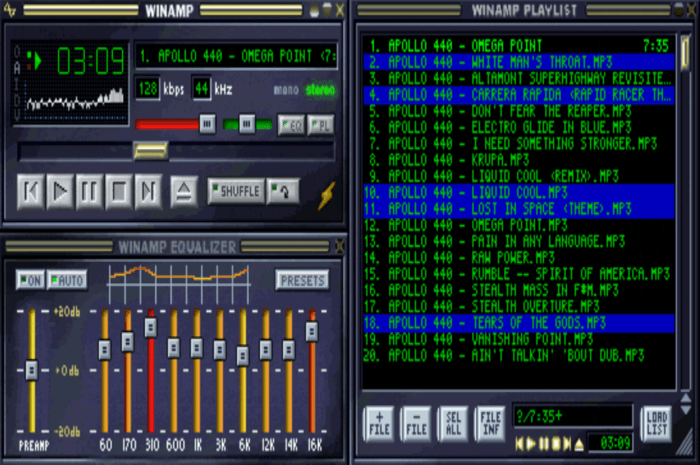Click the playlist mini stop button
The height and width of the screenshot is (465, 700).
[x=556, y=444]
